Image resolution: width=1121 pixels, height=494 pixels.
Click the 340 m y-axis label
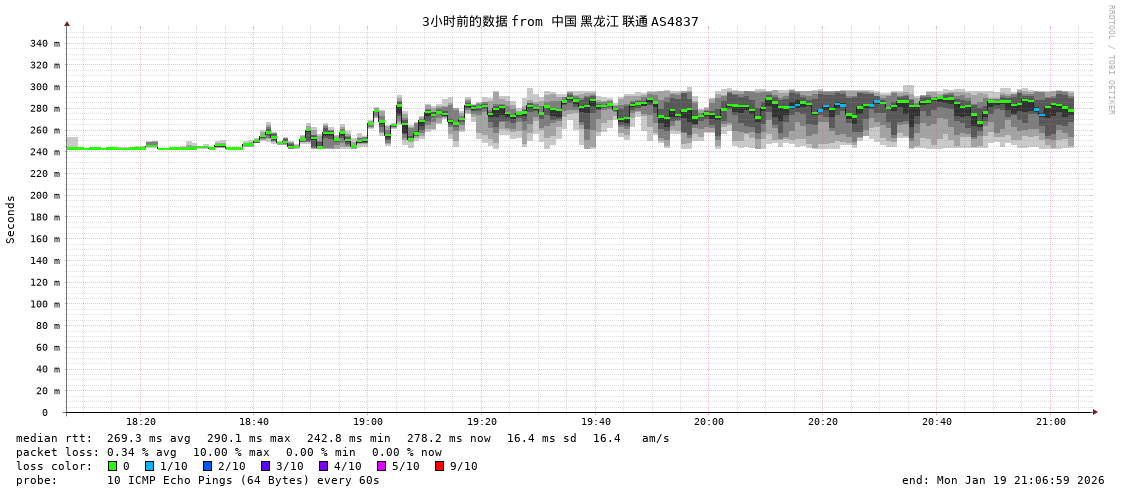(44, 44)
